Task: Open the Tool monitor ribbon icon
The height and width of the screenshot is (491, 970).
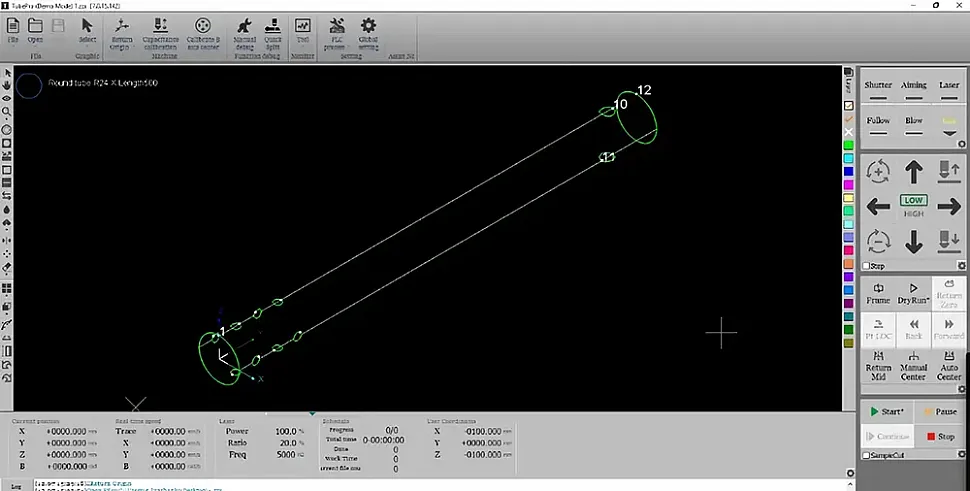Action: tap(303, 30)
